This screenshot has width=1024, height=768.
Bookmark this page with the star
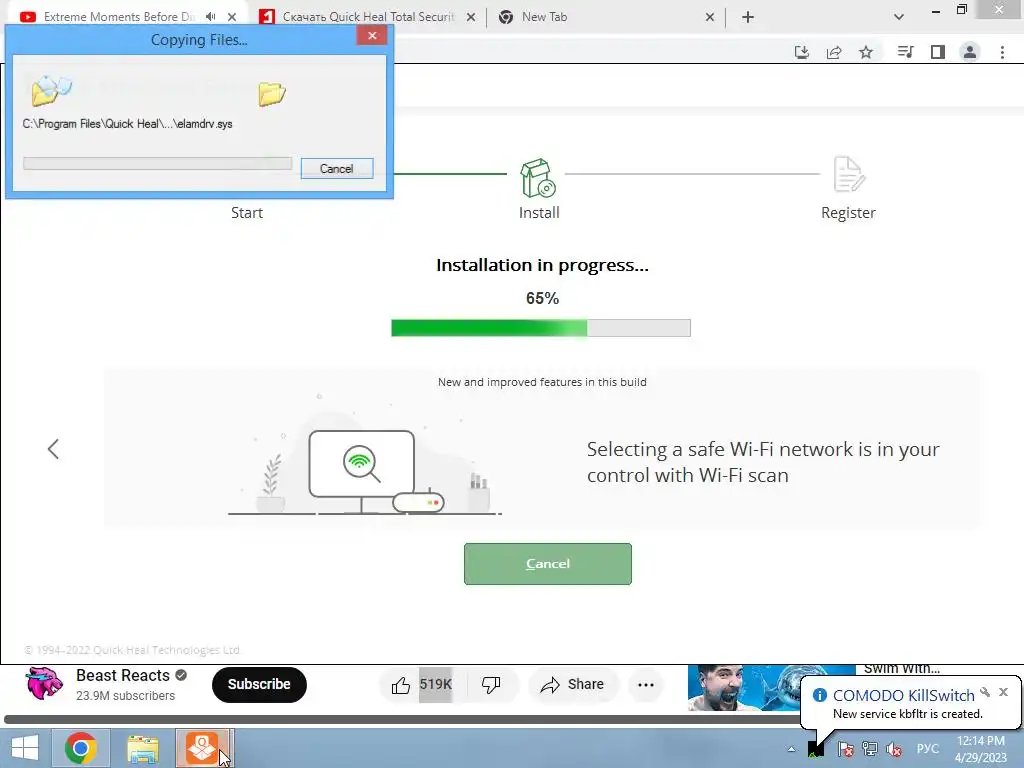pos(866,52)
